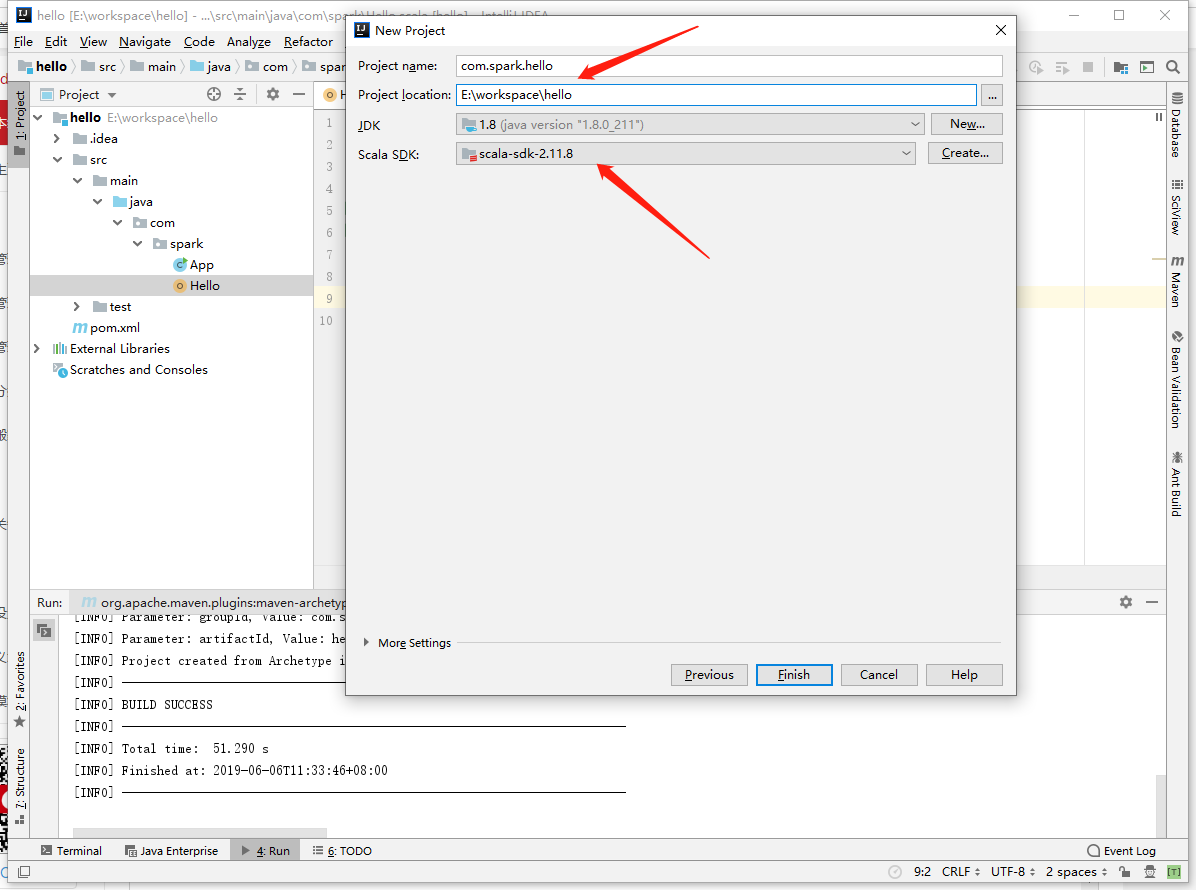Expand External Libraries node
Screen dimensions: 1196x890
coord(37,349)
